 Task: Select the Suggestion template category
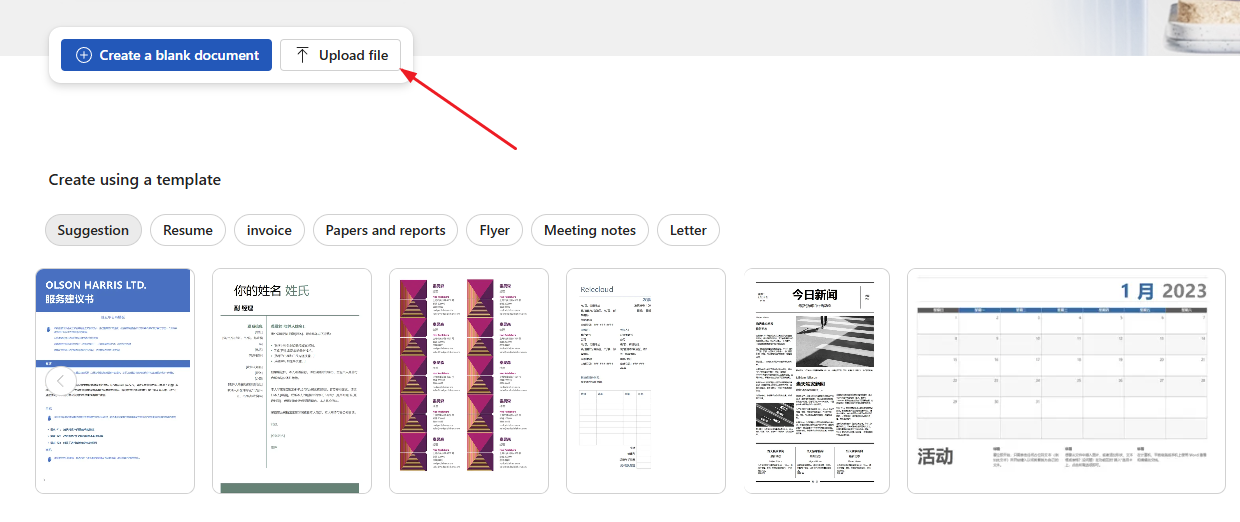click(x=93, y=230)
